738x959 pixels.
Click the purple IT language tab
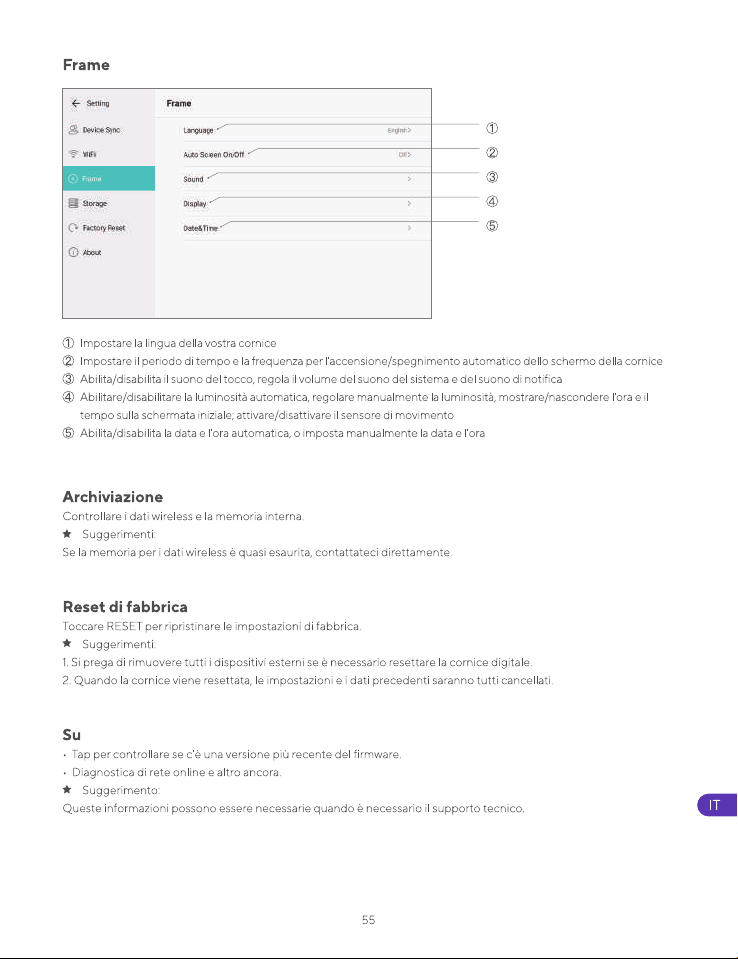717,805
